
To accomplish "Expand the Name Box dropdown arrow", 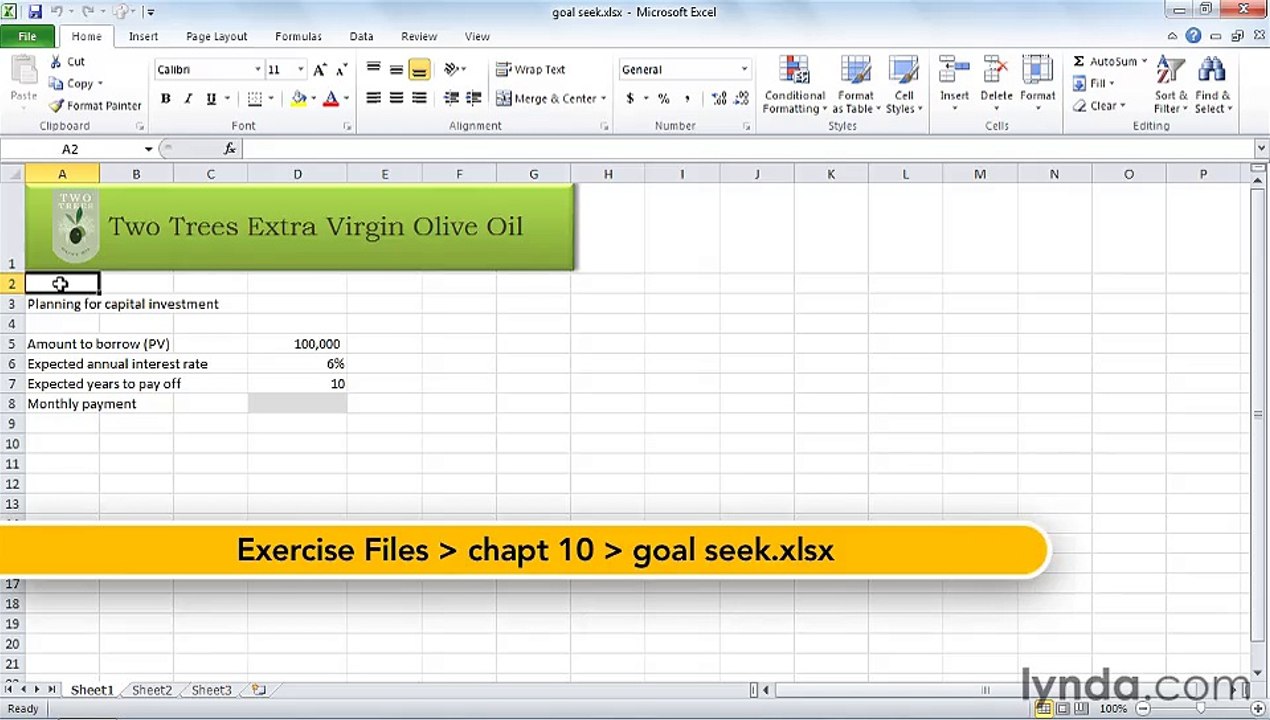I will (148, 149).
